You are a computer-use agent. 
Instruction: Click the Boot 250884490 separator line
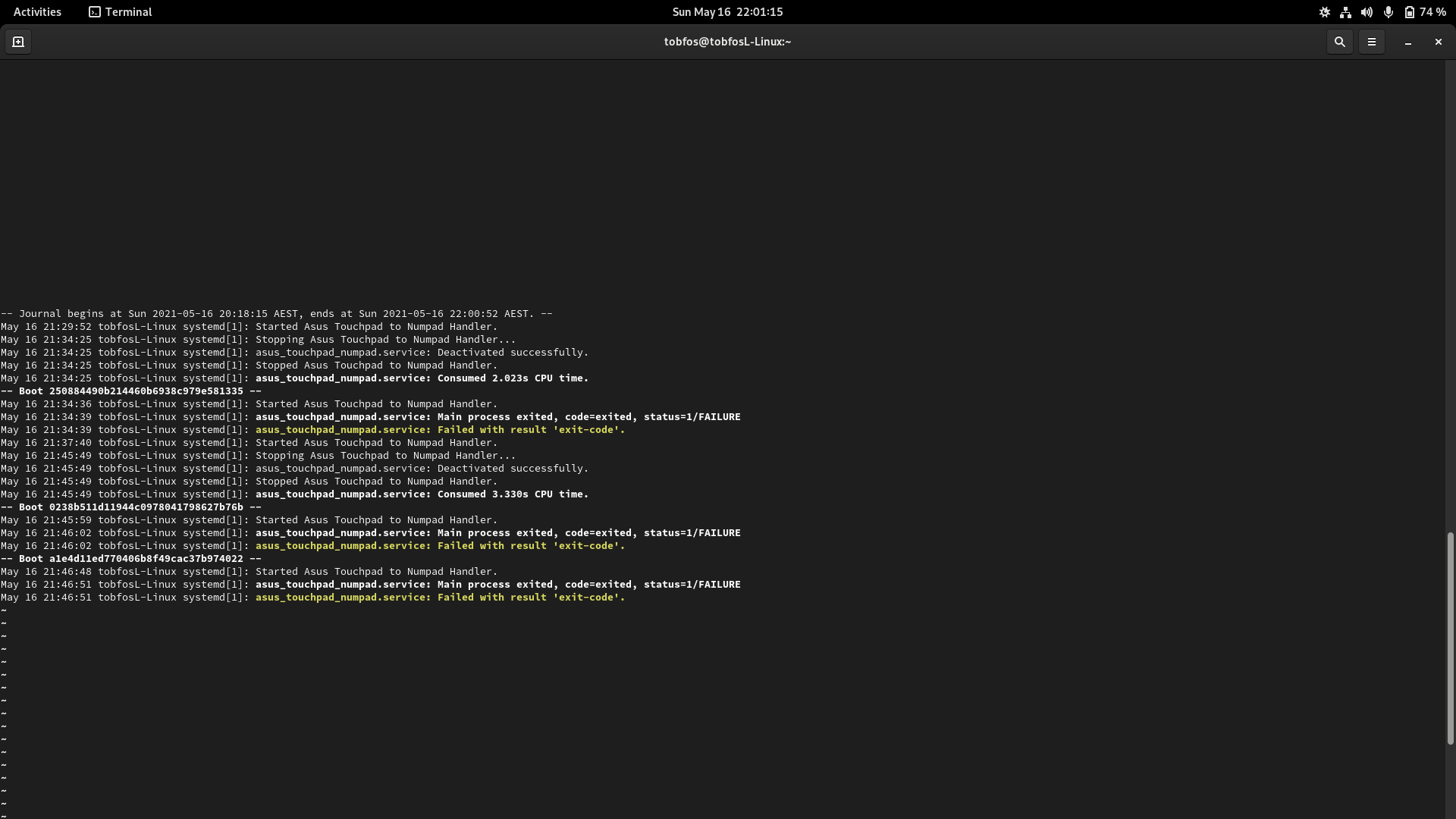(129, 391)
